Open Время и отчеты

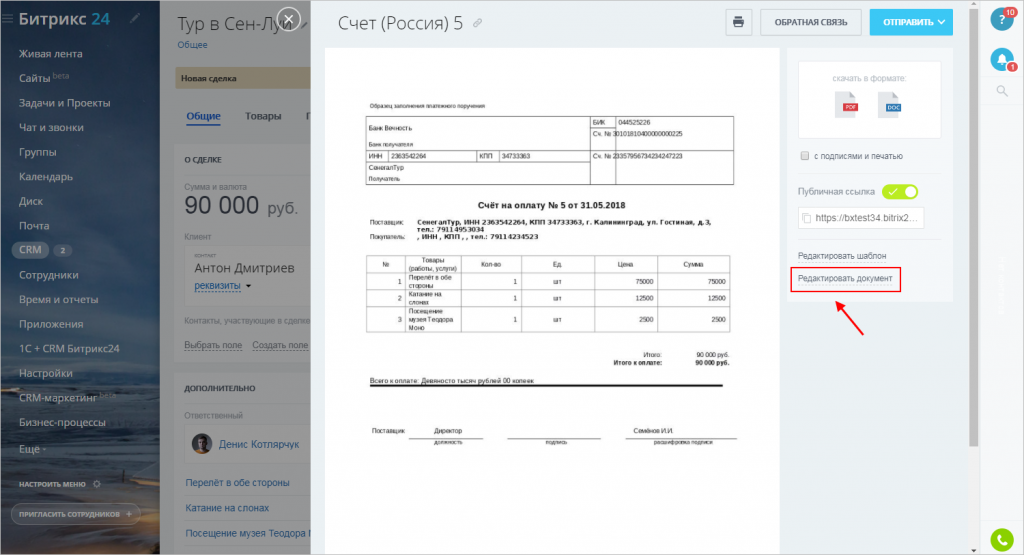click(x=58, y=299)
